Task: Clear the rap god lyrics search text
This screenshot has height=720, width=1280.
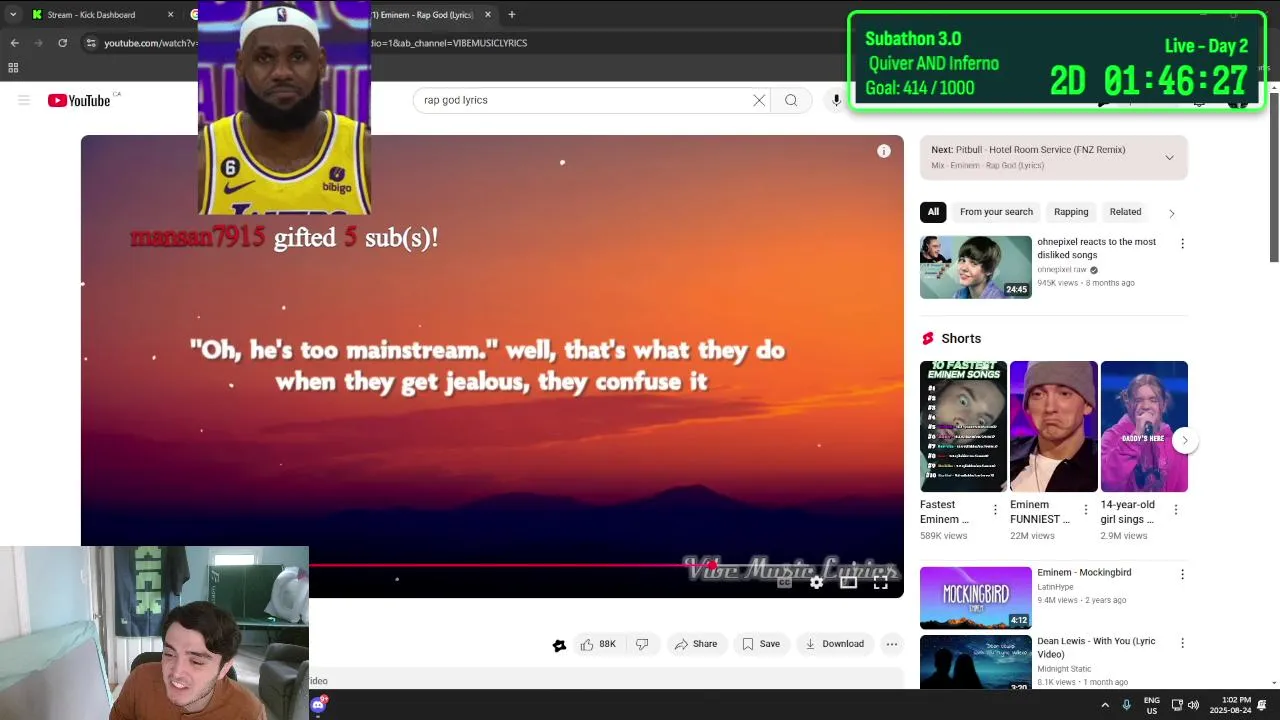Action: coord(759,100)
